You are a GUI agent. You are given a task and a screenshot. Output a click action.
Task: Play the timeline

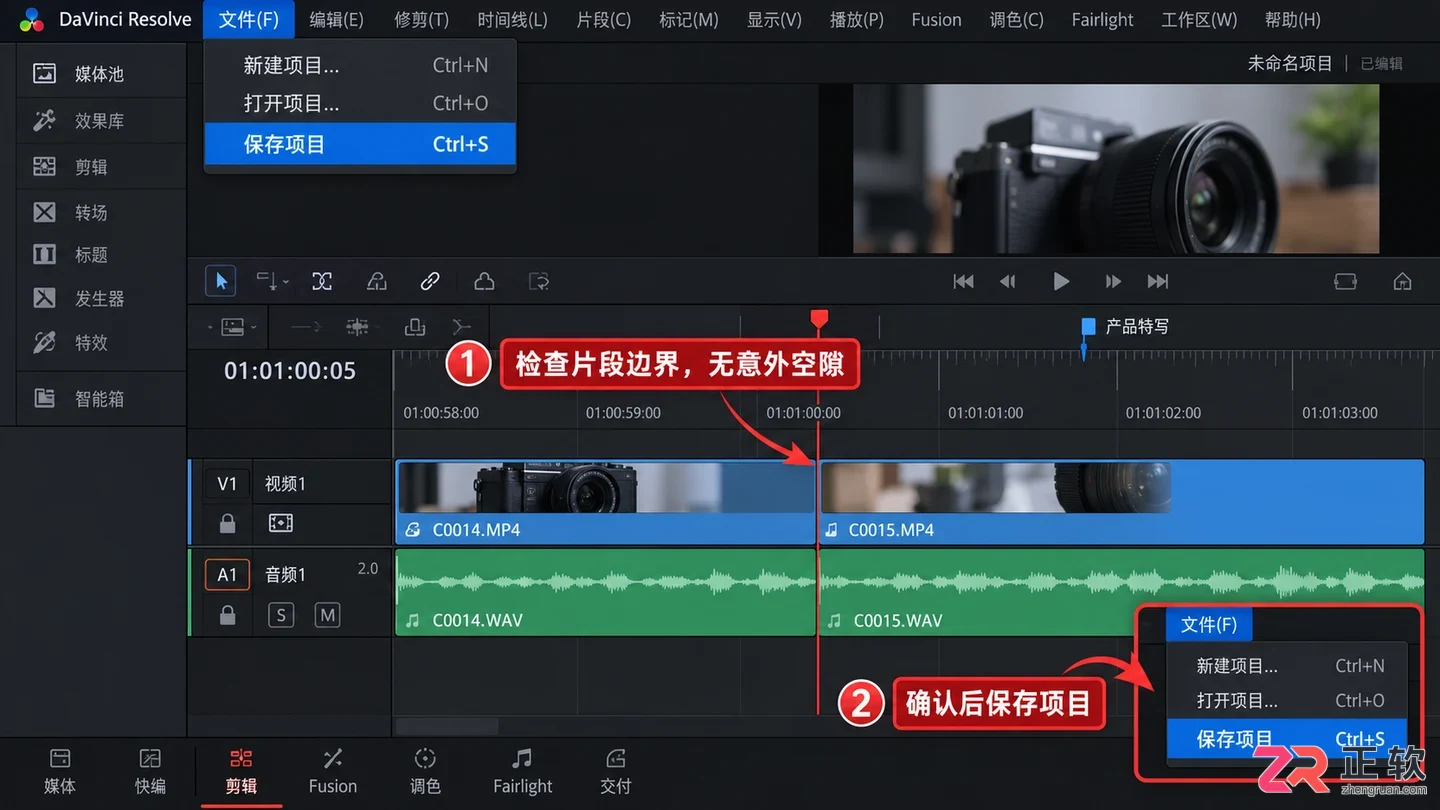coord(1061,282)
